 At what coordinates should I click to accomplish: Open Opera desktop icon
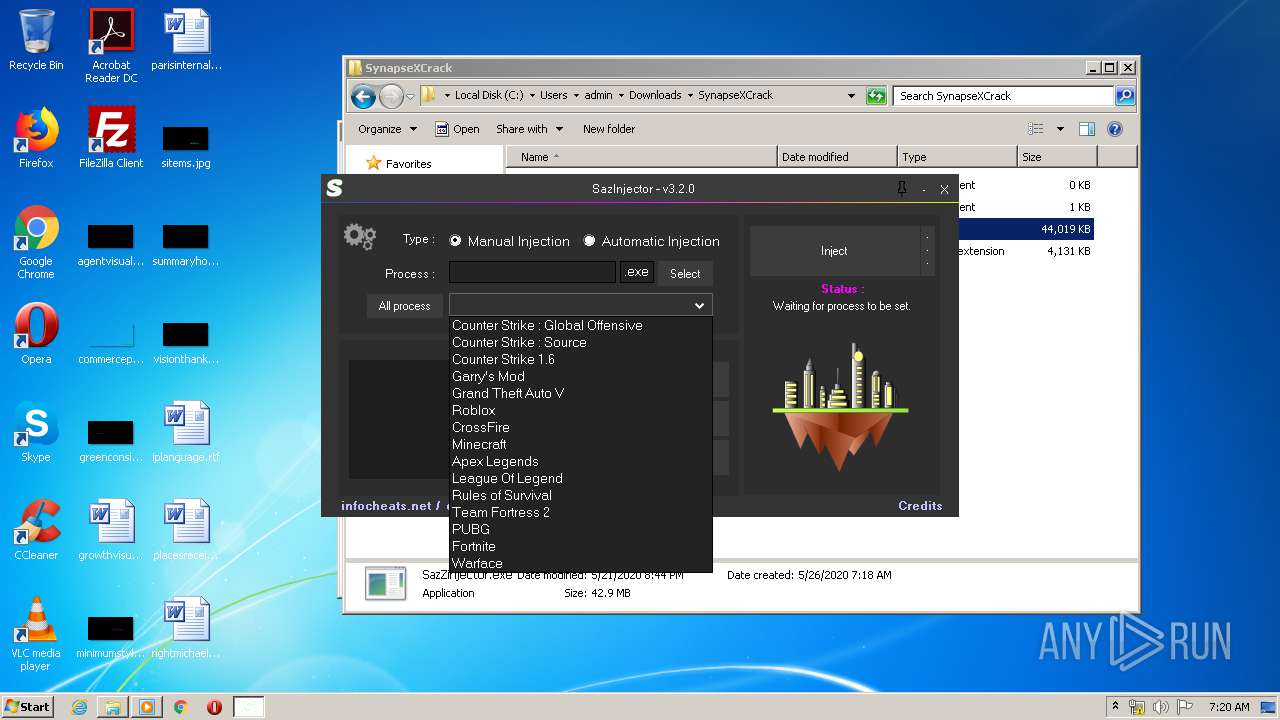(x=36, y=334)
